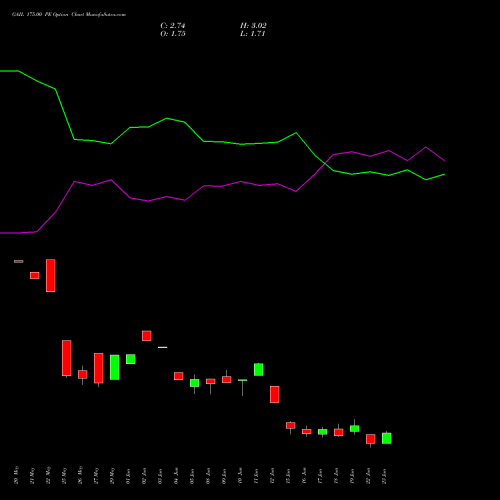Click the last green candle for 23 Jun

[x=387, y=438]
